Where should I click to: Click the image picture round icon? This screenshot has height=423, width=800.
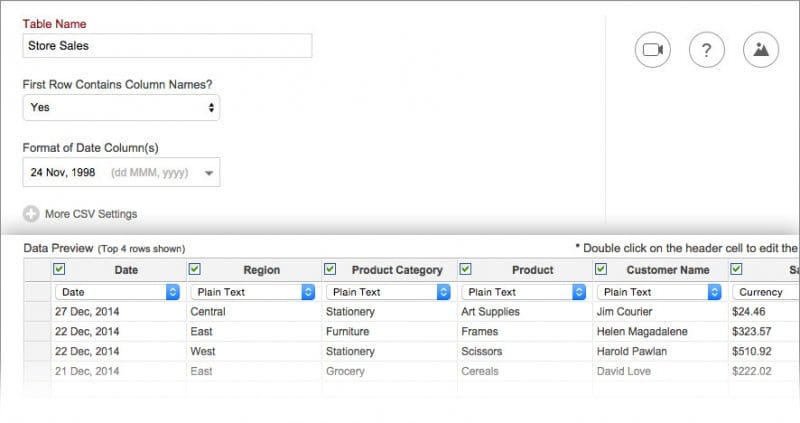[x=760, y=51]
